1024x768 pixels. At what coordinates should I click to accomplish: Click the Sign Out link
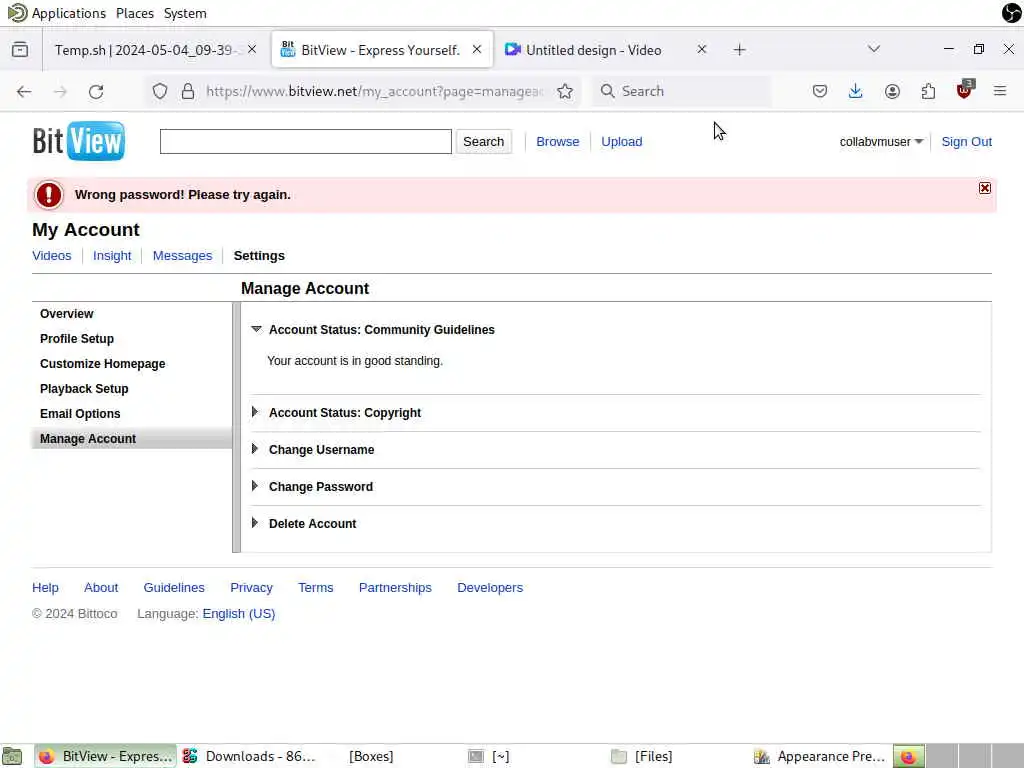967,142
